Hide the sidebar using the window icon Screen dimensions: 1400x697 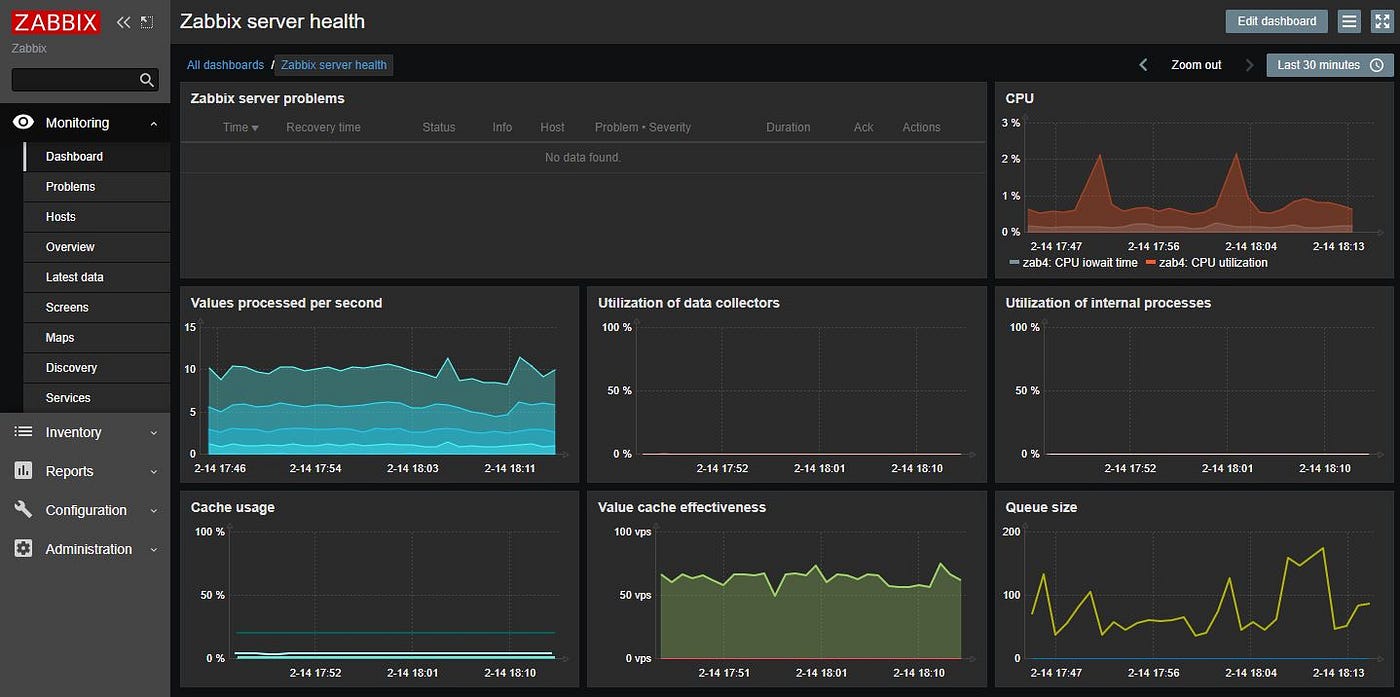click(147, 22)
